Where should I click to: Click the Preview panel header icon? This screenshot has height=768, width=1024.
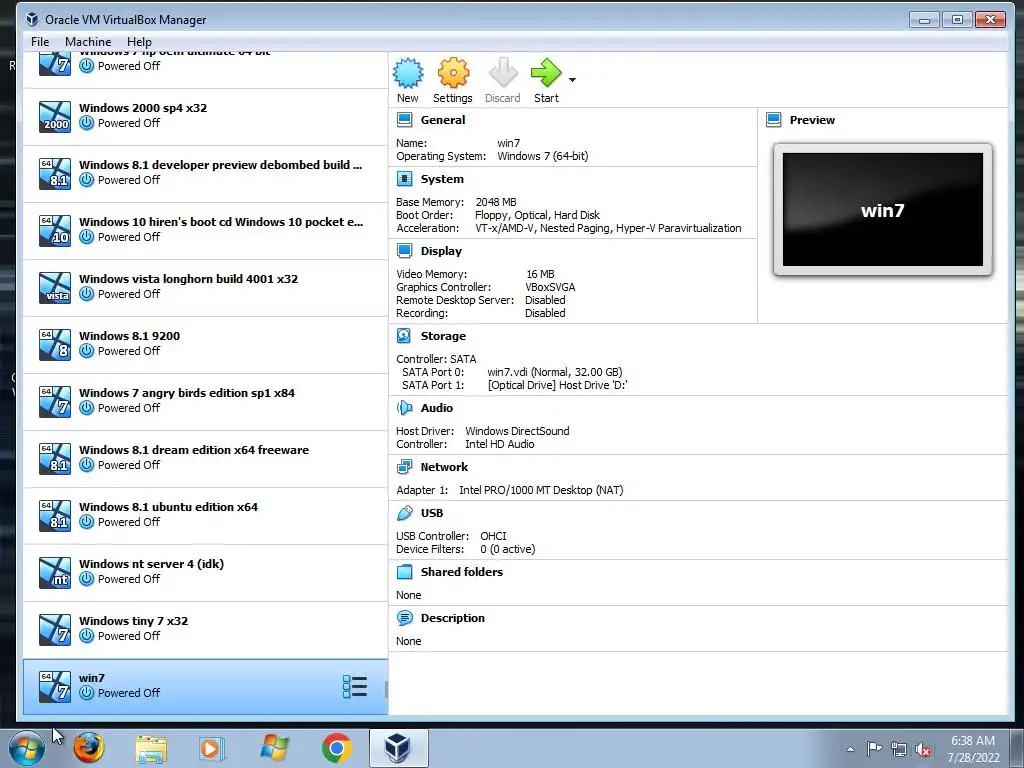tap(774, 120)
